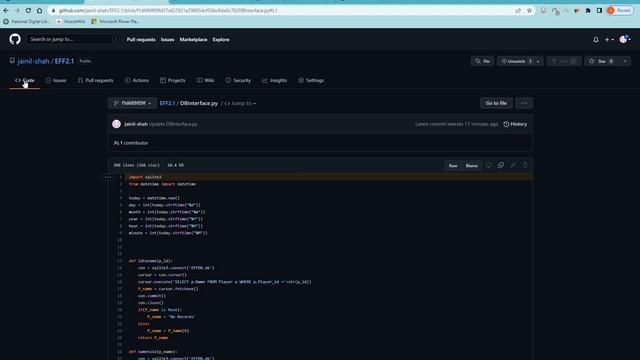This screenshot has height=360, width=640.
Task: Switch to the Insights tab
Action: click(x=275, y=80)
